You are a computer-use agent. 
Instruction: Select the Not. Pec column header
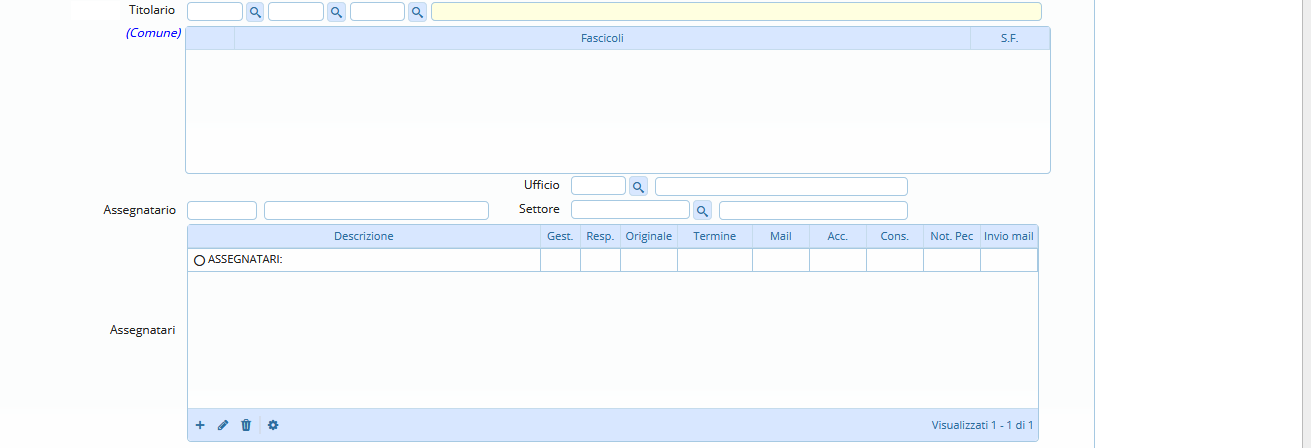click(x=951, y=236)
